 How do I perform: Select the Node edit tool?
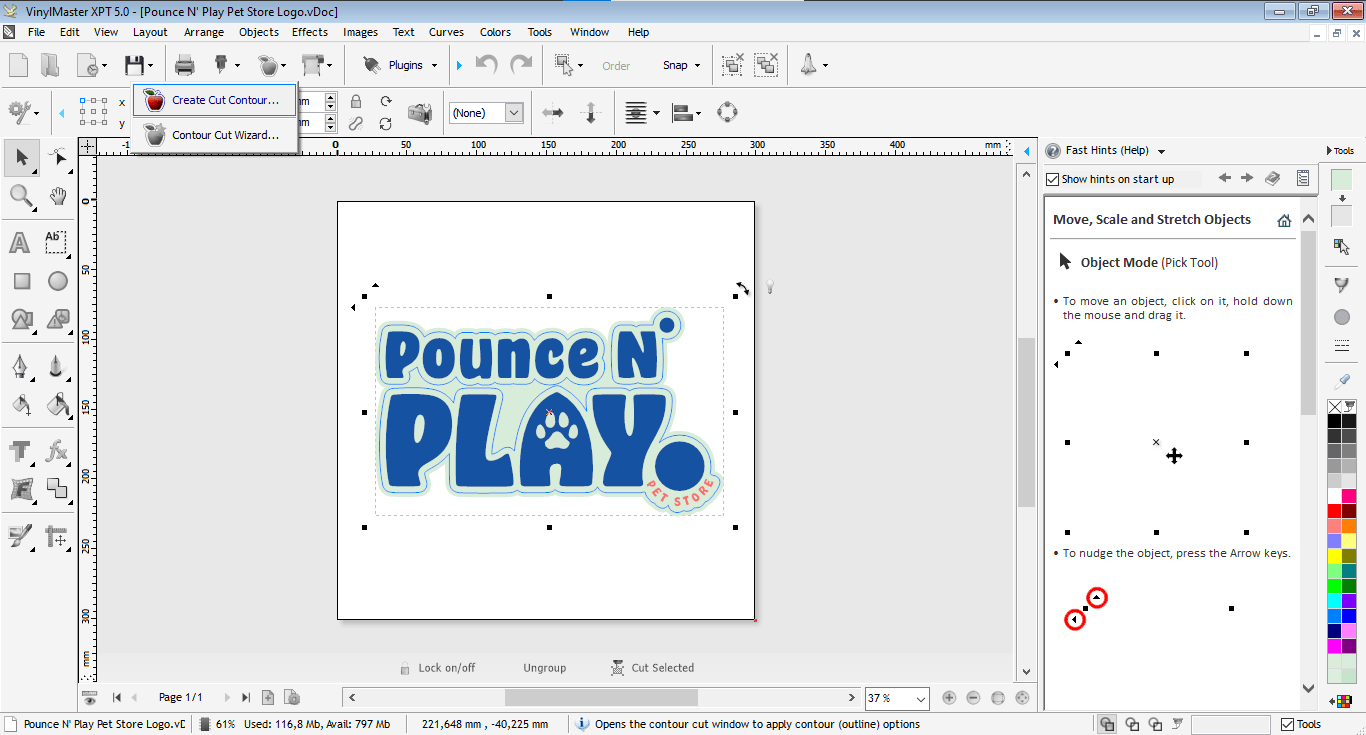click(x=58, y=157)
